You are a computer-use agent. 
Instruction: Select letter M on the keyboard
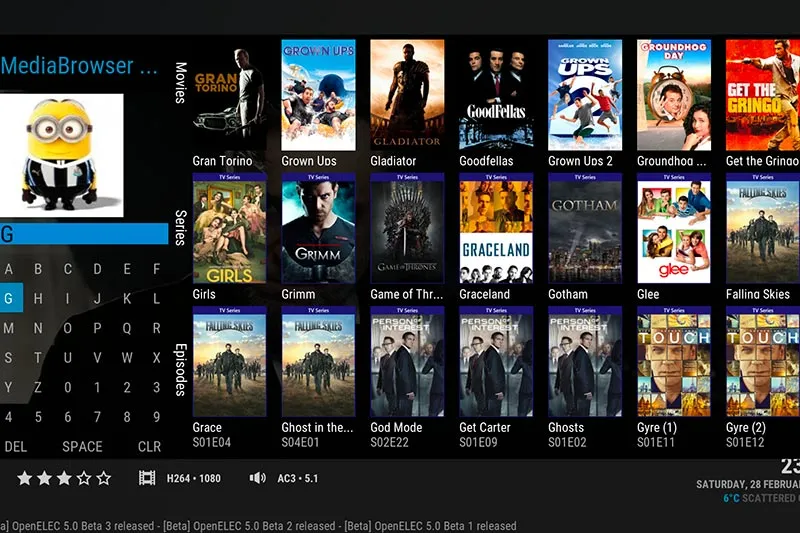9,328
